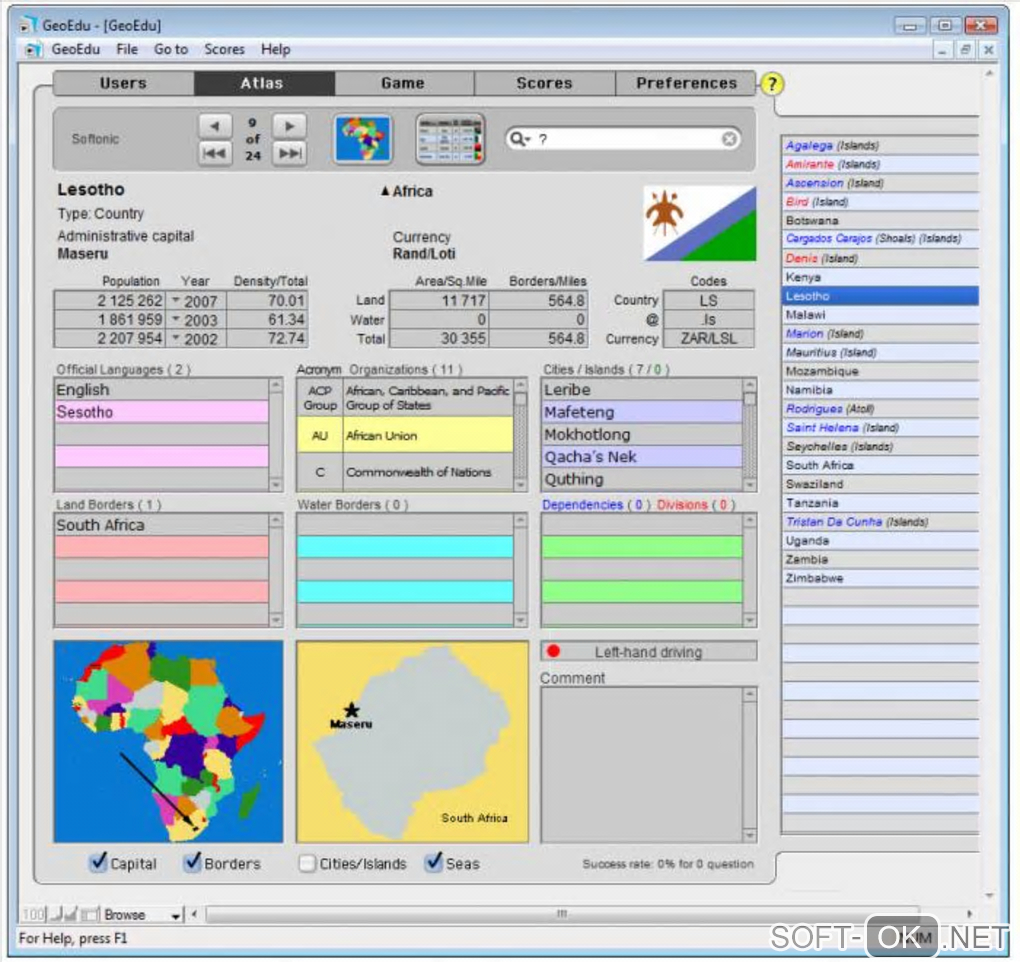
Task: Enable the Cities/Islands checkbox
Action: [x=306, y=863]
